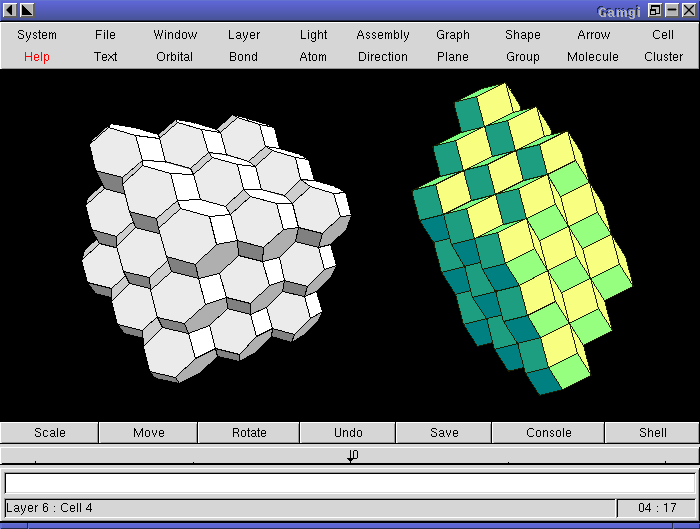
Task: Click the command text entry field
Action: pos(350,483)
